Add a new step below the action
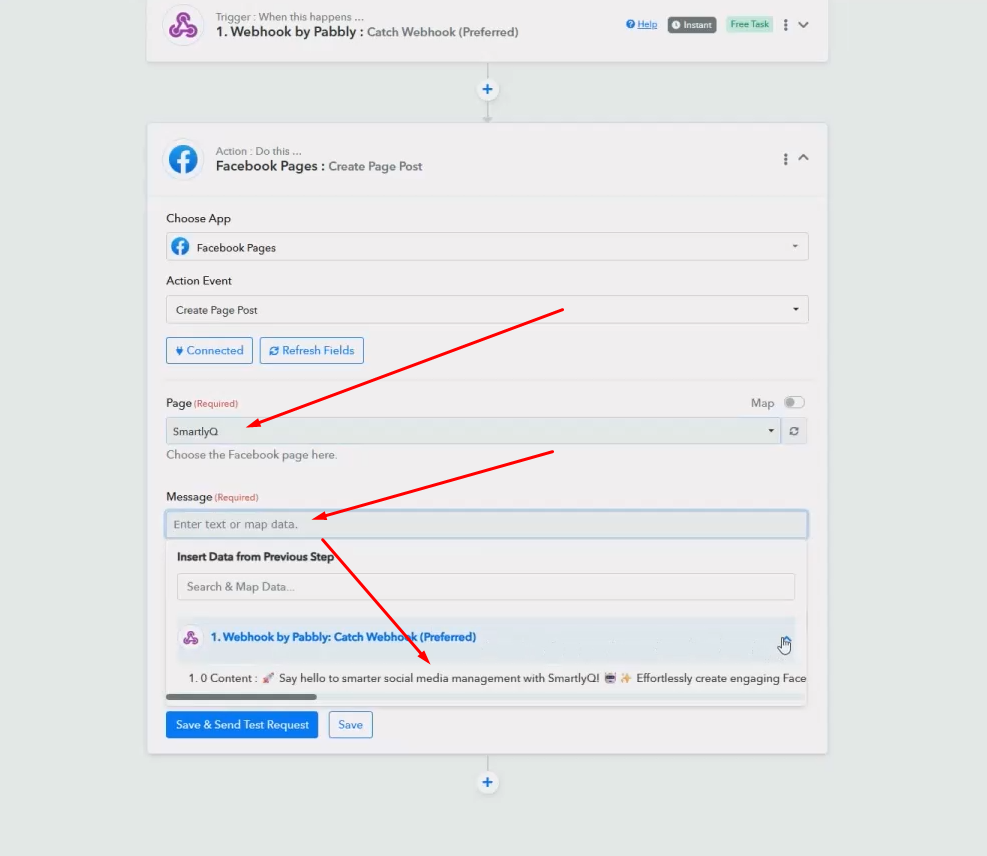987x856 pixels. (487, 782)
